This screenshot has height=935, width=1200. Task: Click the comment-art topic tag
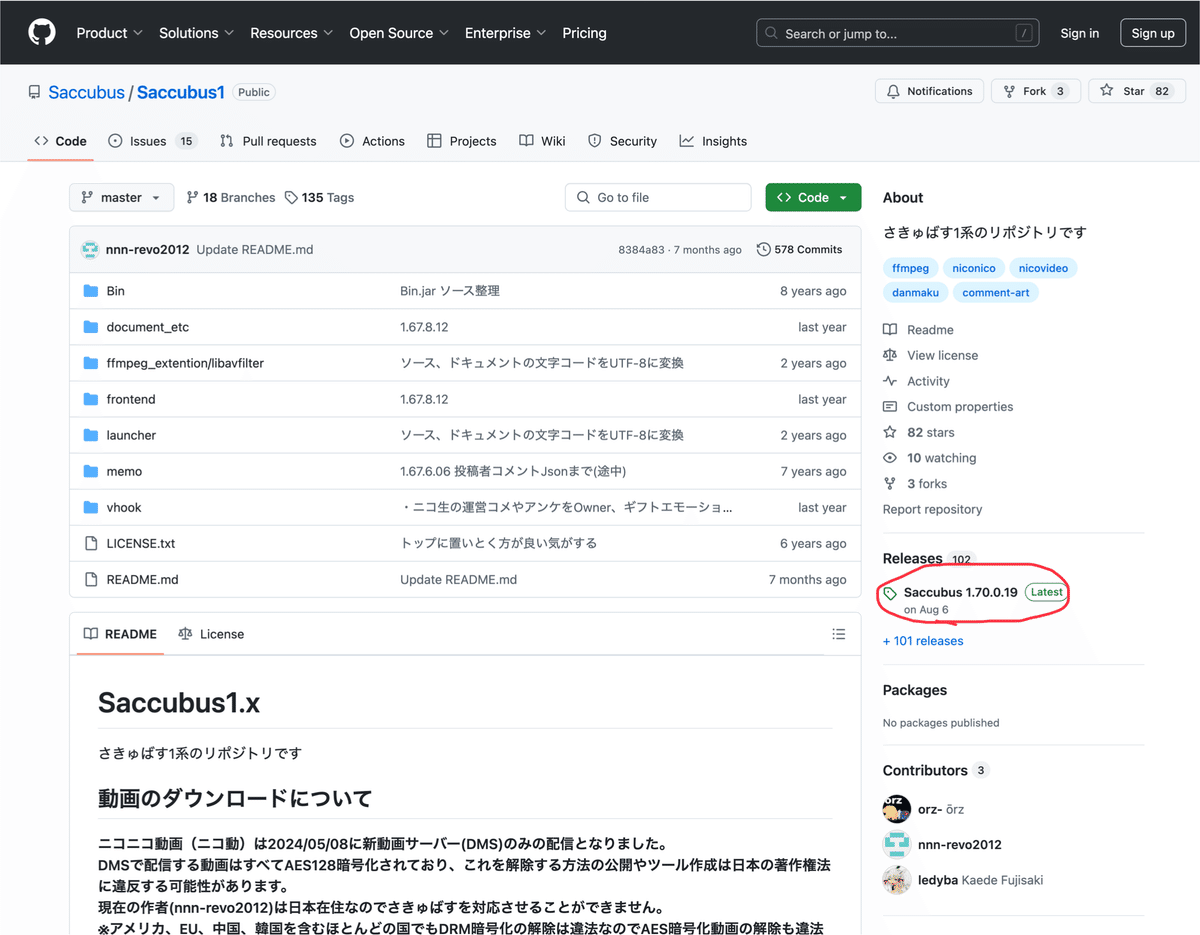point(996,293)
